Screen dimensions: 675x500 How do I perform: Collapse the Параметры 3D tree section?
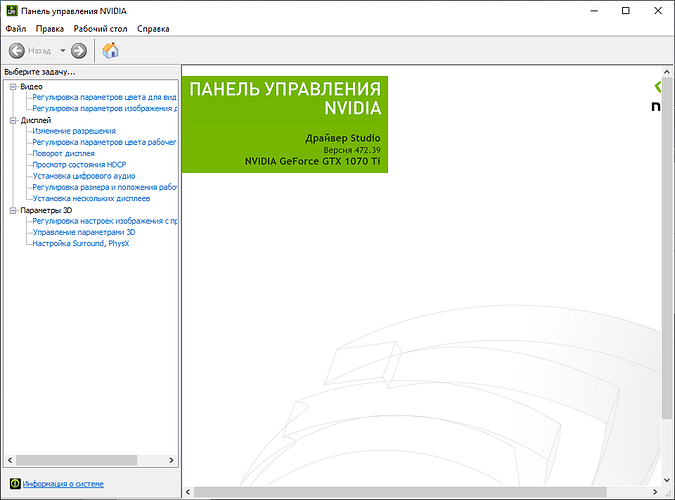13,210
